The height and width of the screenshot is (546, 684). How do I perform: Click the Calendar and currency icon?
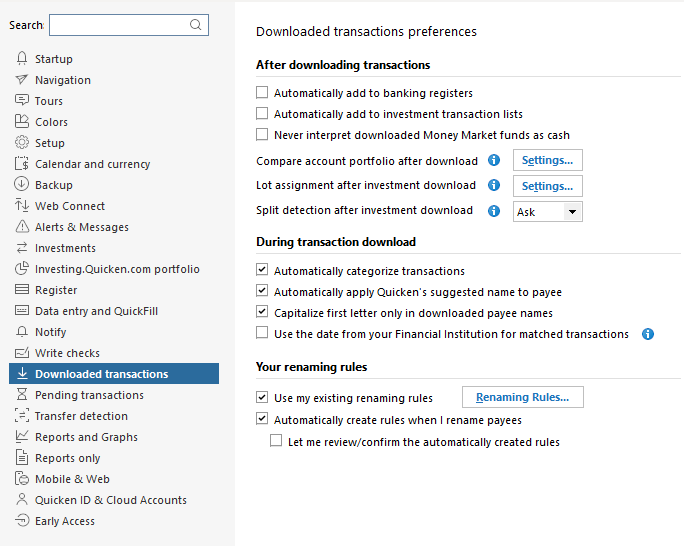22,164
